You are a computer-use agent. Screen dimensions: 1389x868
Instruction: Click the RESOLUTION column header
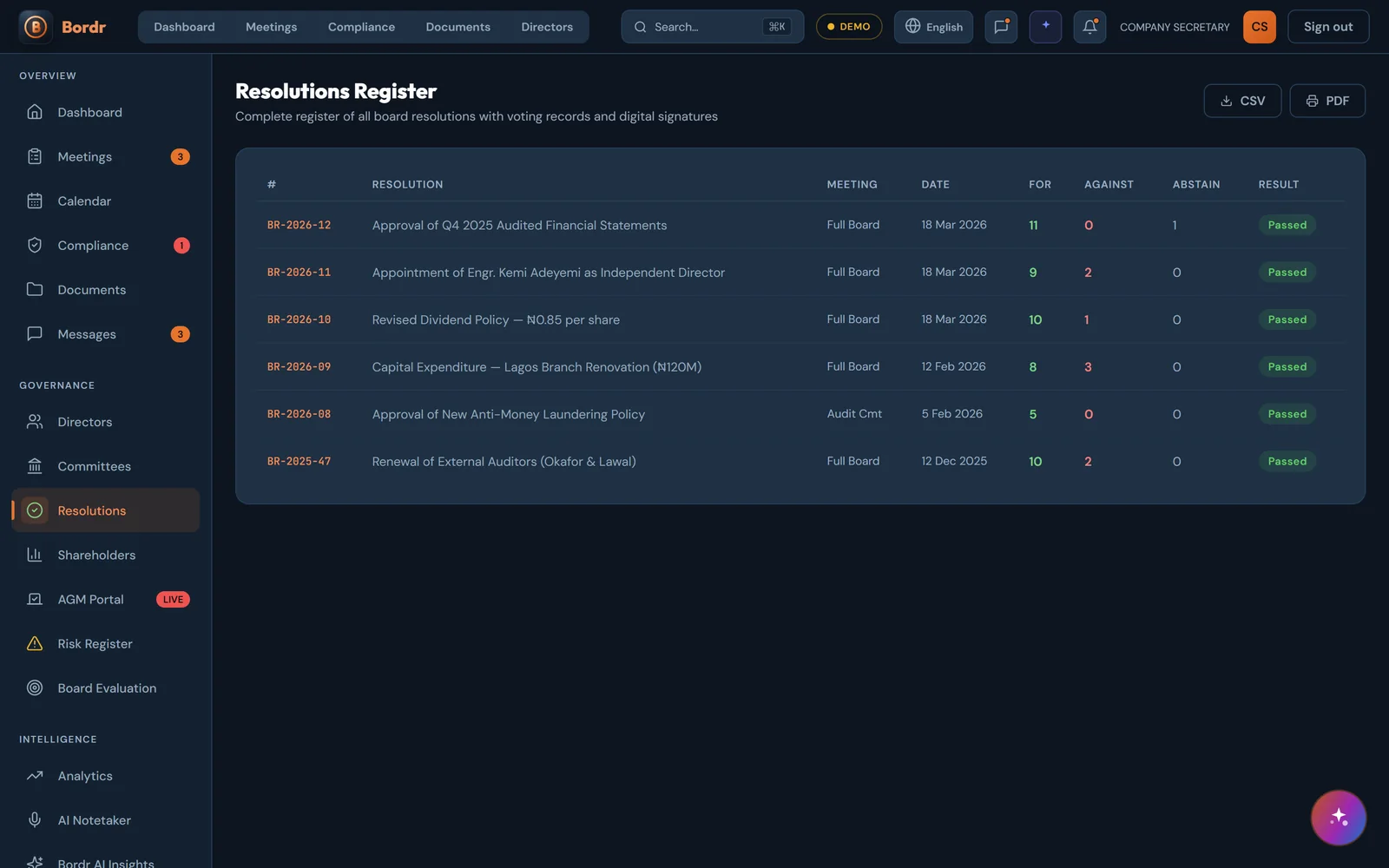pyautogui.click(x=407, y=184)
